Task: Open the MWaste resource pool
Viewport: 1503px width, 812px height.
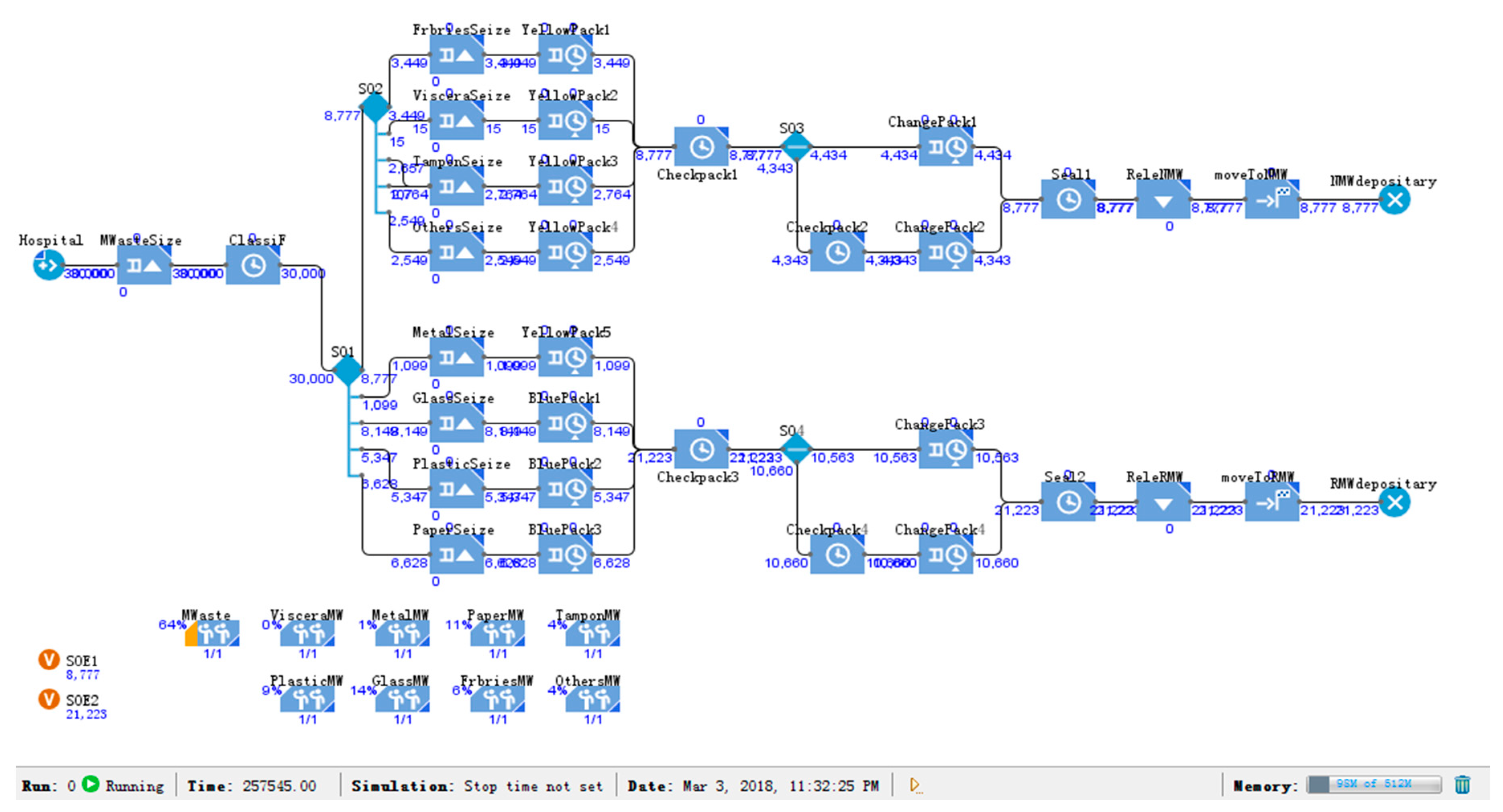Action: pos(212,633)
